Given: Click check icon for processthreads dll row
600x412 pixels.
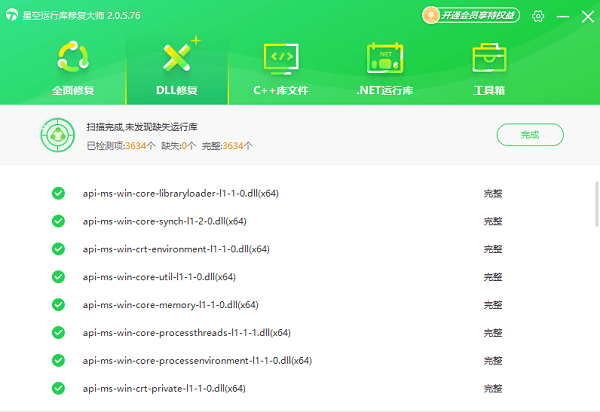Looking at the screenshot, I should (x=58, y=332).
